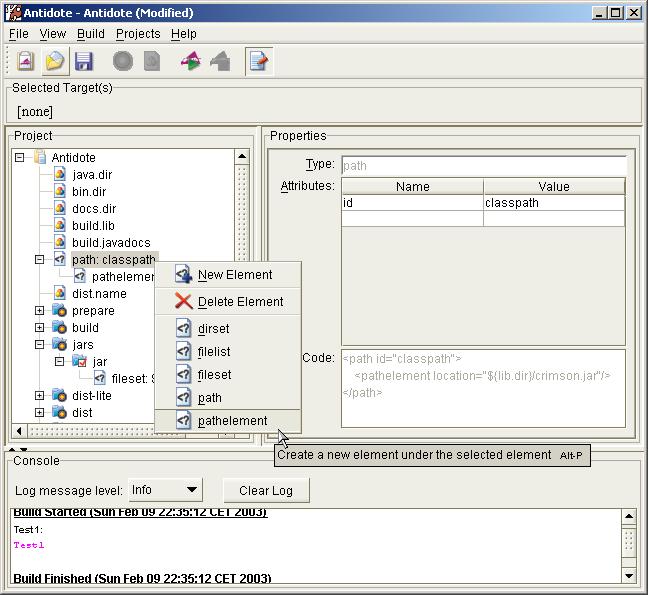The width and height of the screenshot is (648, 595).
Task: Click the New project toolbar icon
Action: (26, 62)
